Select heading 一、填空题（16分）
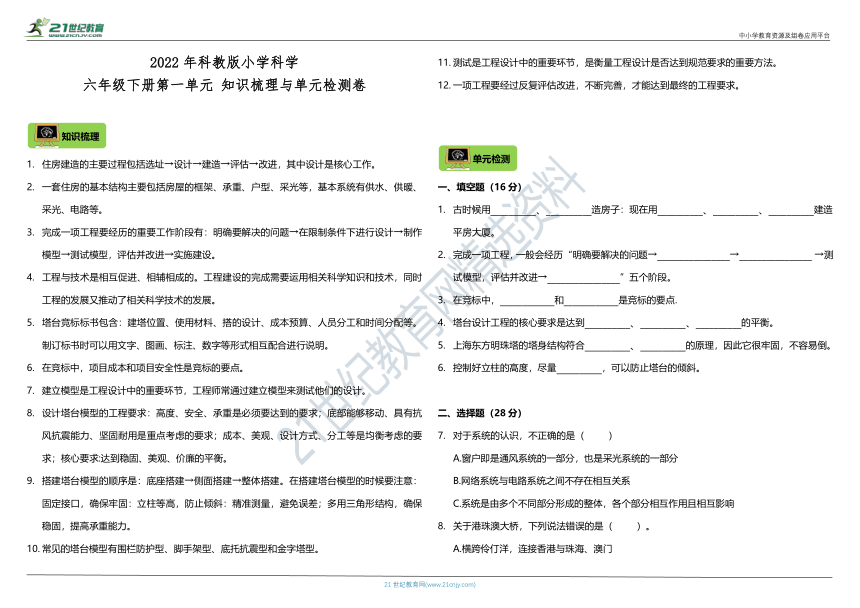 click(x=479, y=187)
